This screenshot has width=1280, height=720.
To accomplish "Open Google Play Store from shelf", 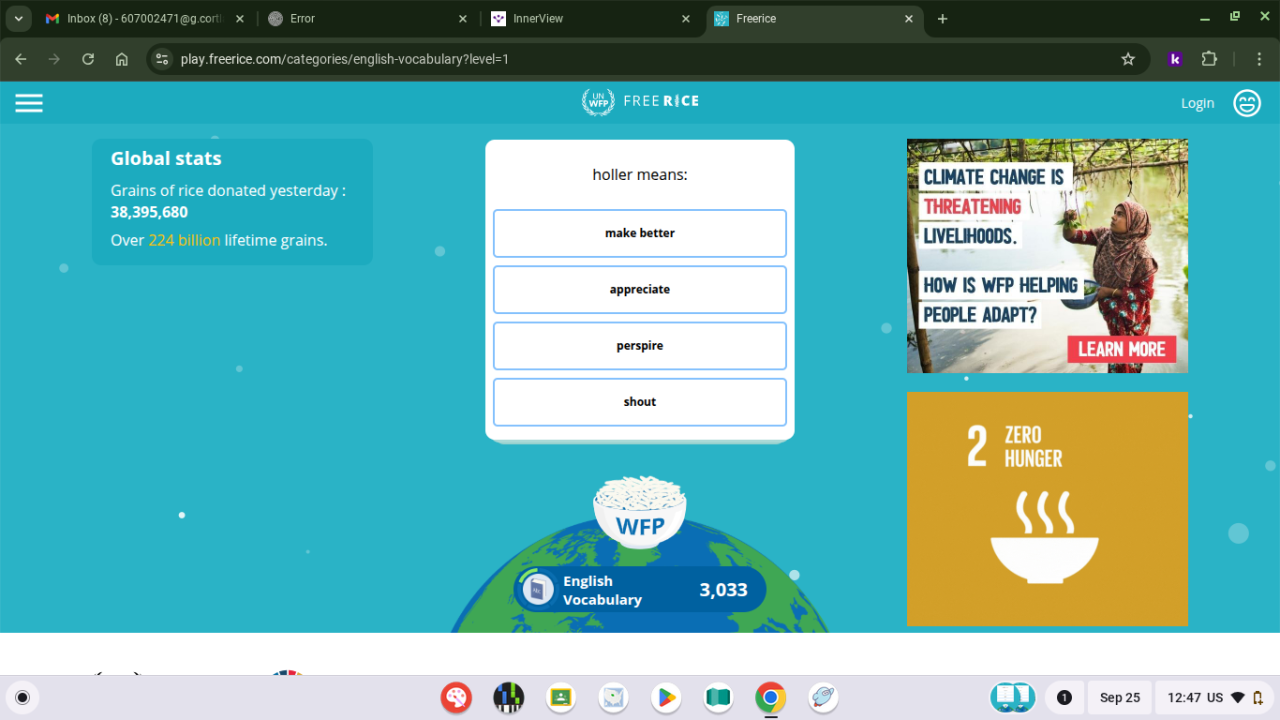I will tap(665, 697).
